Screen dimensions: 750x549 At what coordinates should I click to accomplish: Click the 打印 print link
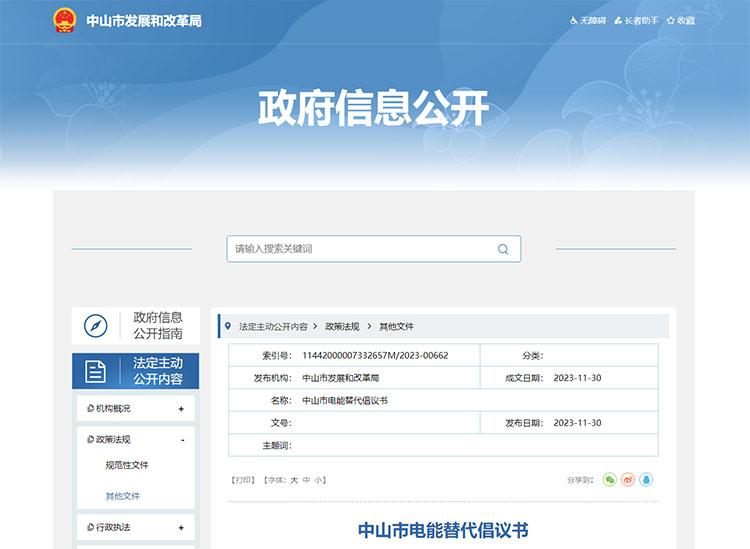click(243, 480)
